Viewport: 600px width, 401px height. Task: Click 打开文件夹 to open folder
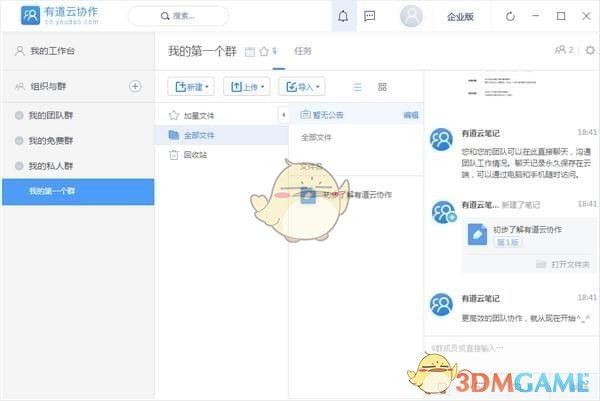pos(563,264)
